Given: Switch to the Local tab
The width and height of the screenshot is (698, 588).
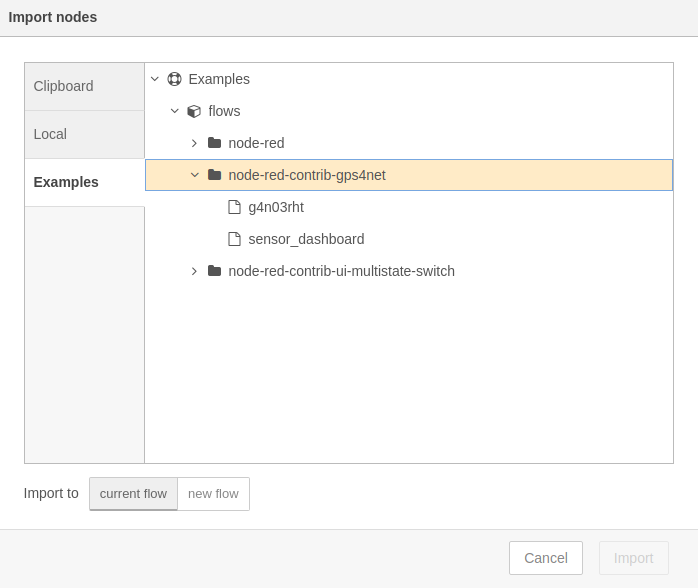Looking at the screenshot, I should point(85,134).
